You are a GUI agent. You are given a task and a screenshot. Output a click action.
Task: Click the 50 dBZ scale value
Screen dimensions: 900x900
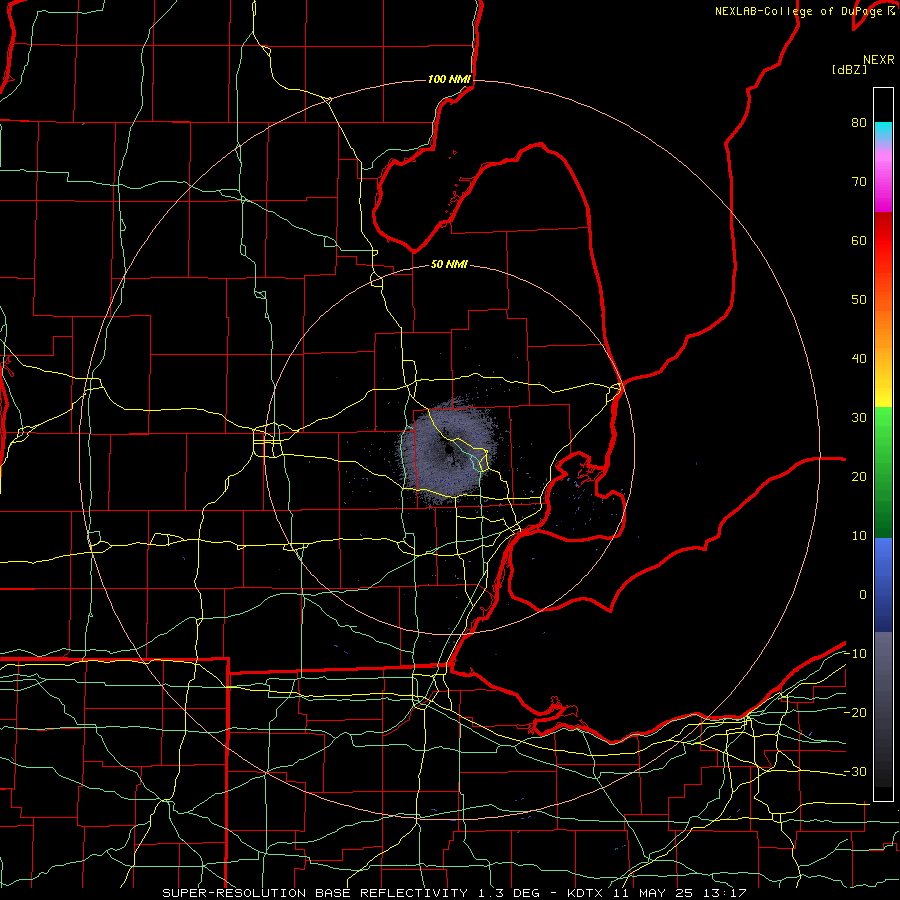(859, 300)
